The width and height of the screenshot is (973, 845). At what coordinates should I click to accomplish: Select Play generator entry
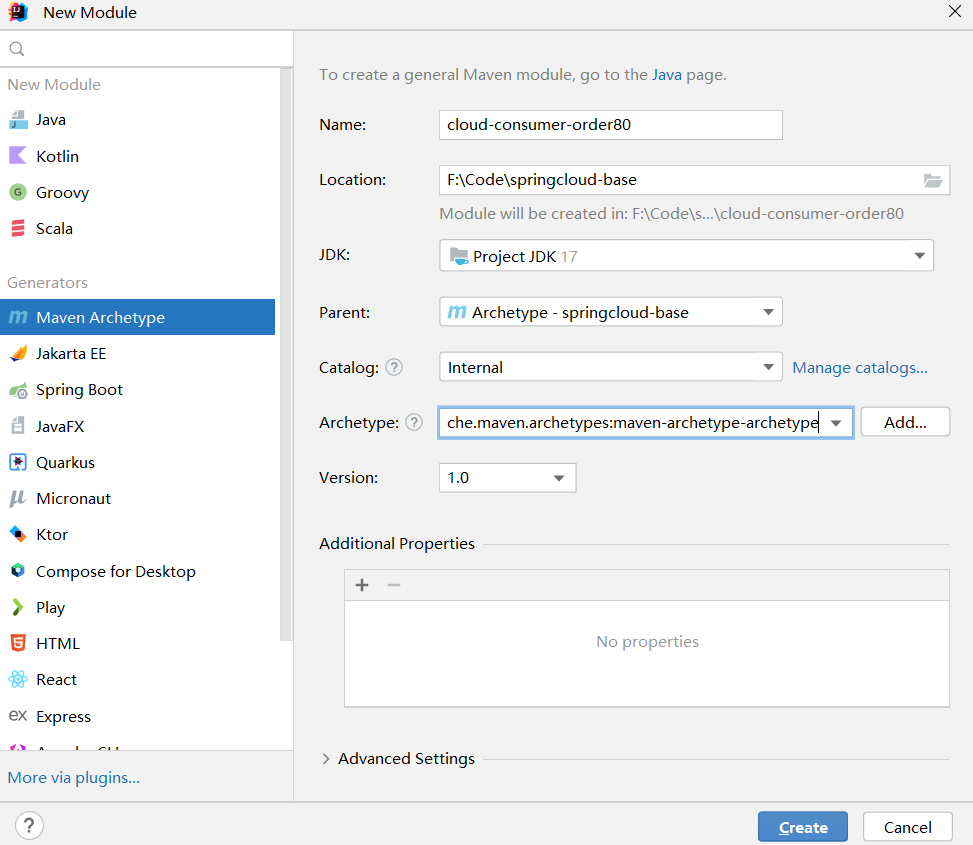click(138, 607)
